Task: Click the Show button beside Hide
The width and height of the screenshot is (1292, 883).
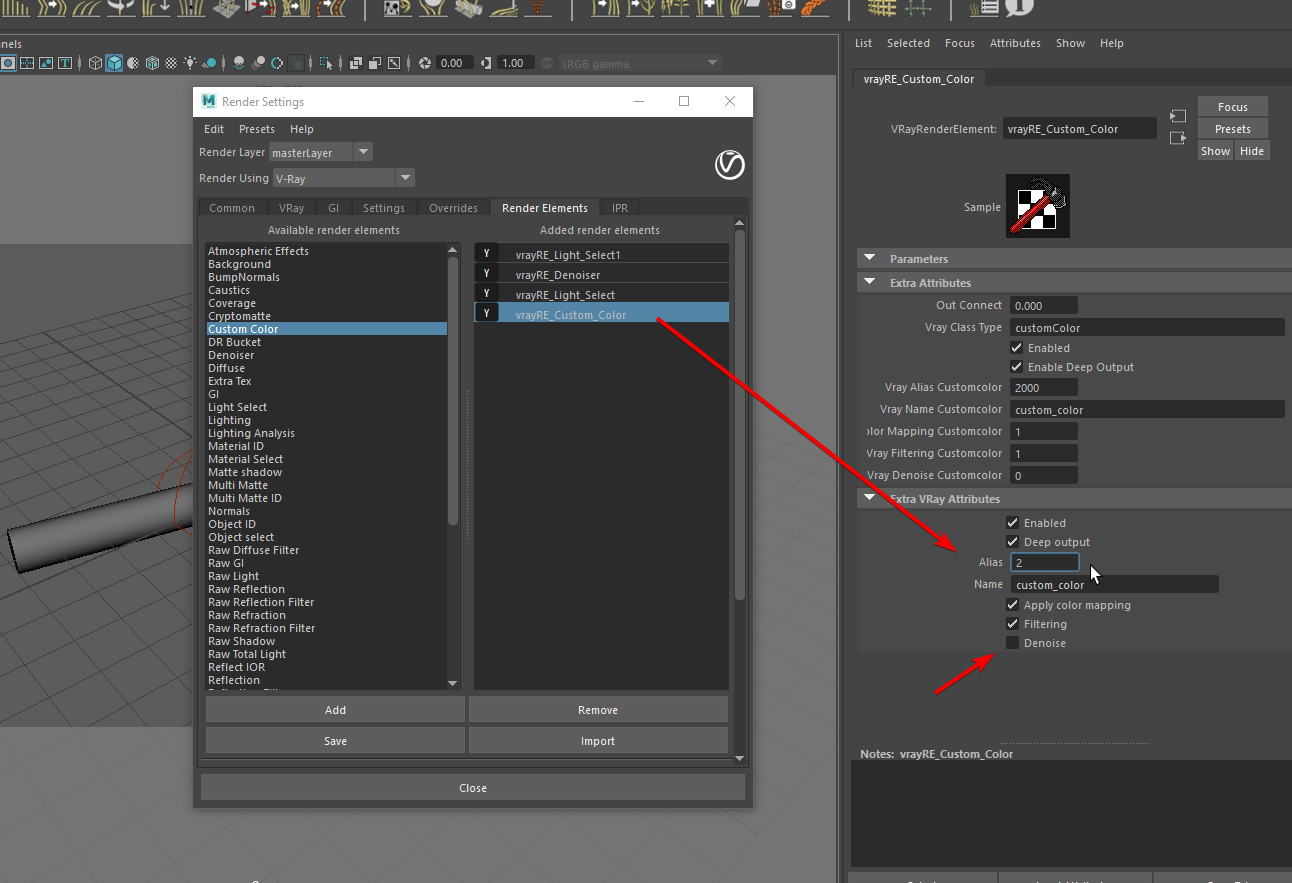Action: (x=1216, y=151)
